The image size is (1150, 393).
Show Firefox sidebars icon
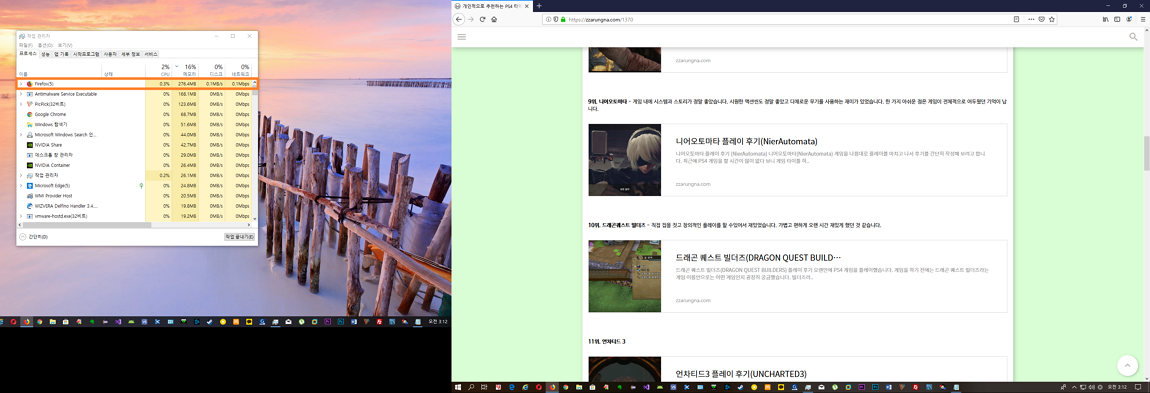1117,19
